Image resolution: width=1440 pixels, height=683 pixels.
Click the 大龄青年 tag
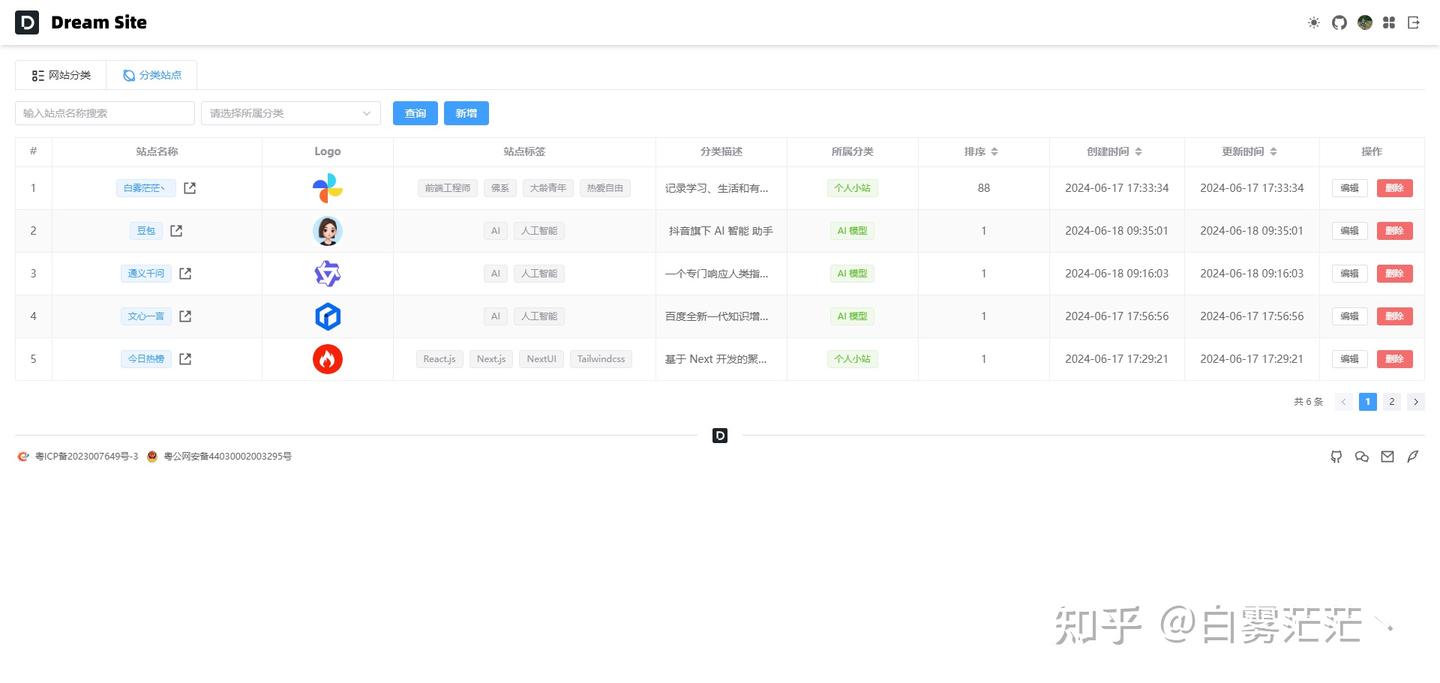click(548, 188)
